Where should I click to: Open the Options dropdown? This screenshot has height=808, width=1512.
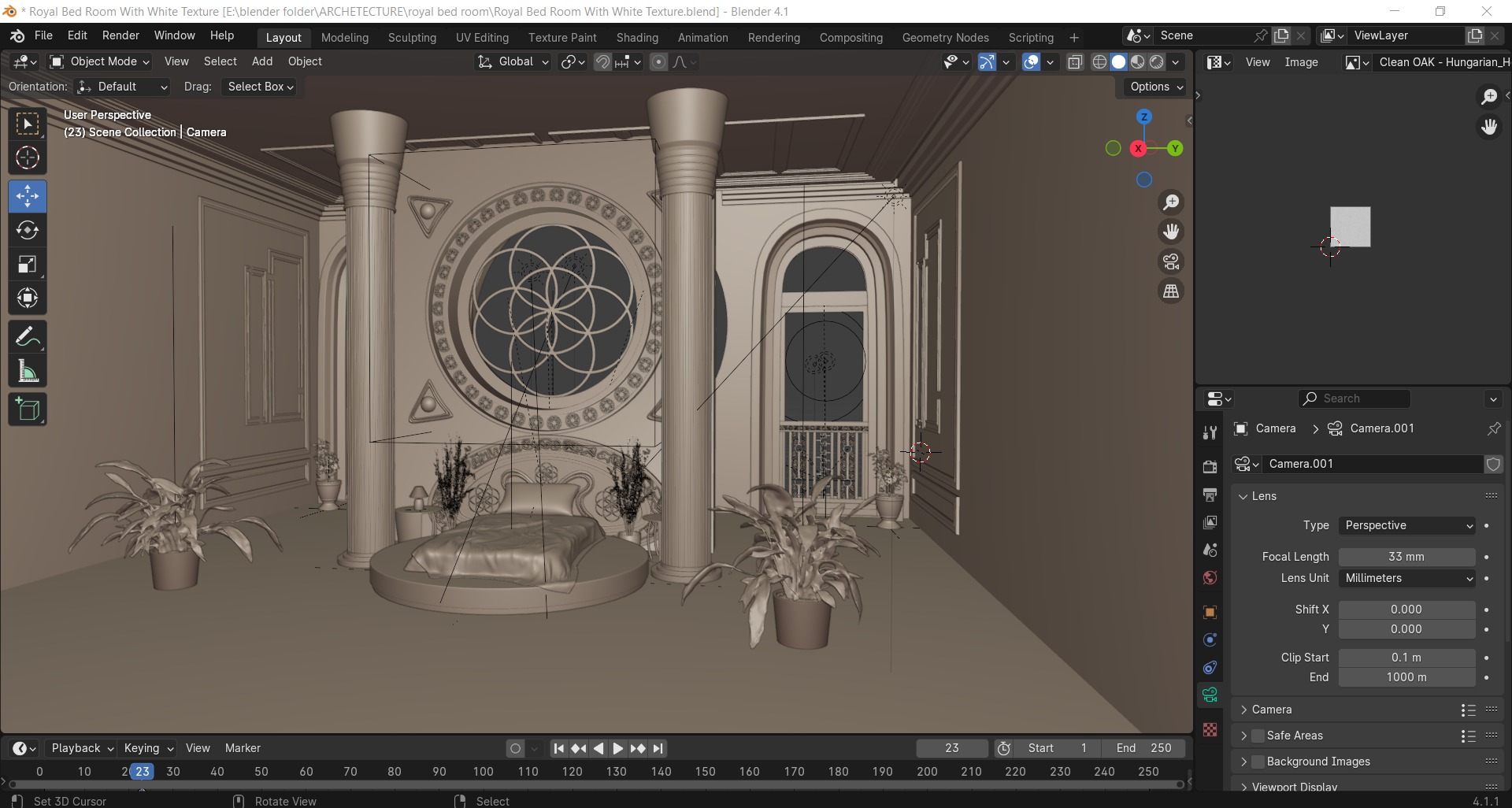click(x=1155, y=87)
